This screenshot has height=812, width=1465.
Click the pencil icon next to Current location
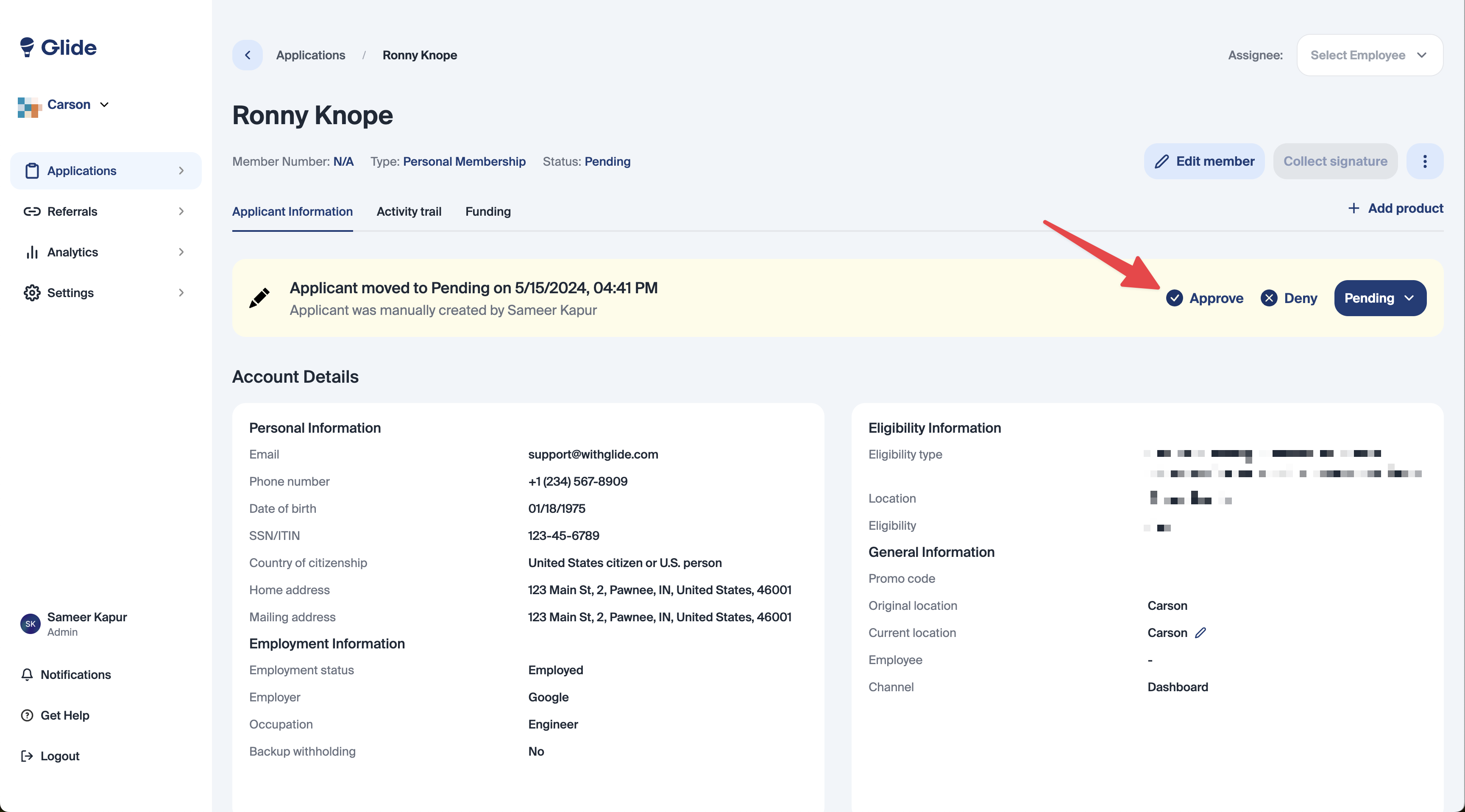coord(1200,633)
